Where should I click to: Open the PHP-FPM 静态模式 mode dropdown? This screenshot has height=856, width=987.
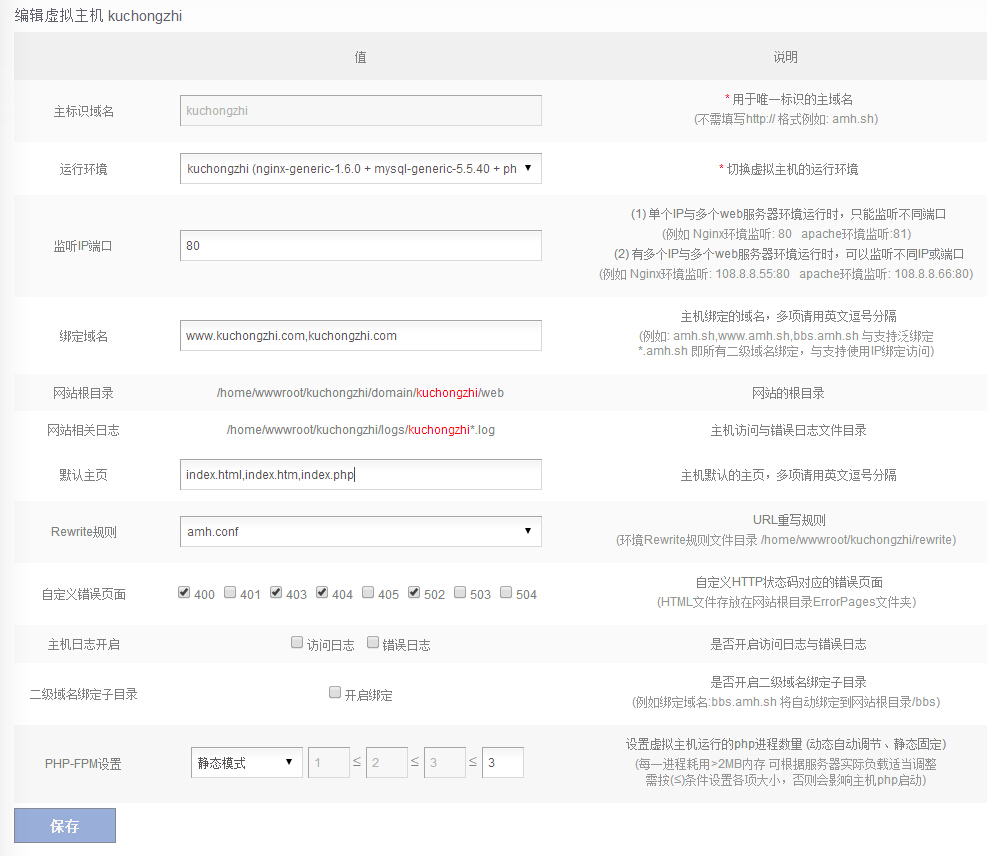click(246, 763)
